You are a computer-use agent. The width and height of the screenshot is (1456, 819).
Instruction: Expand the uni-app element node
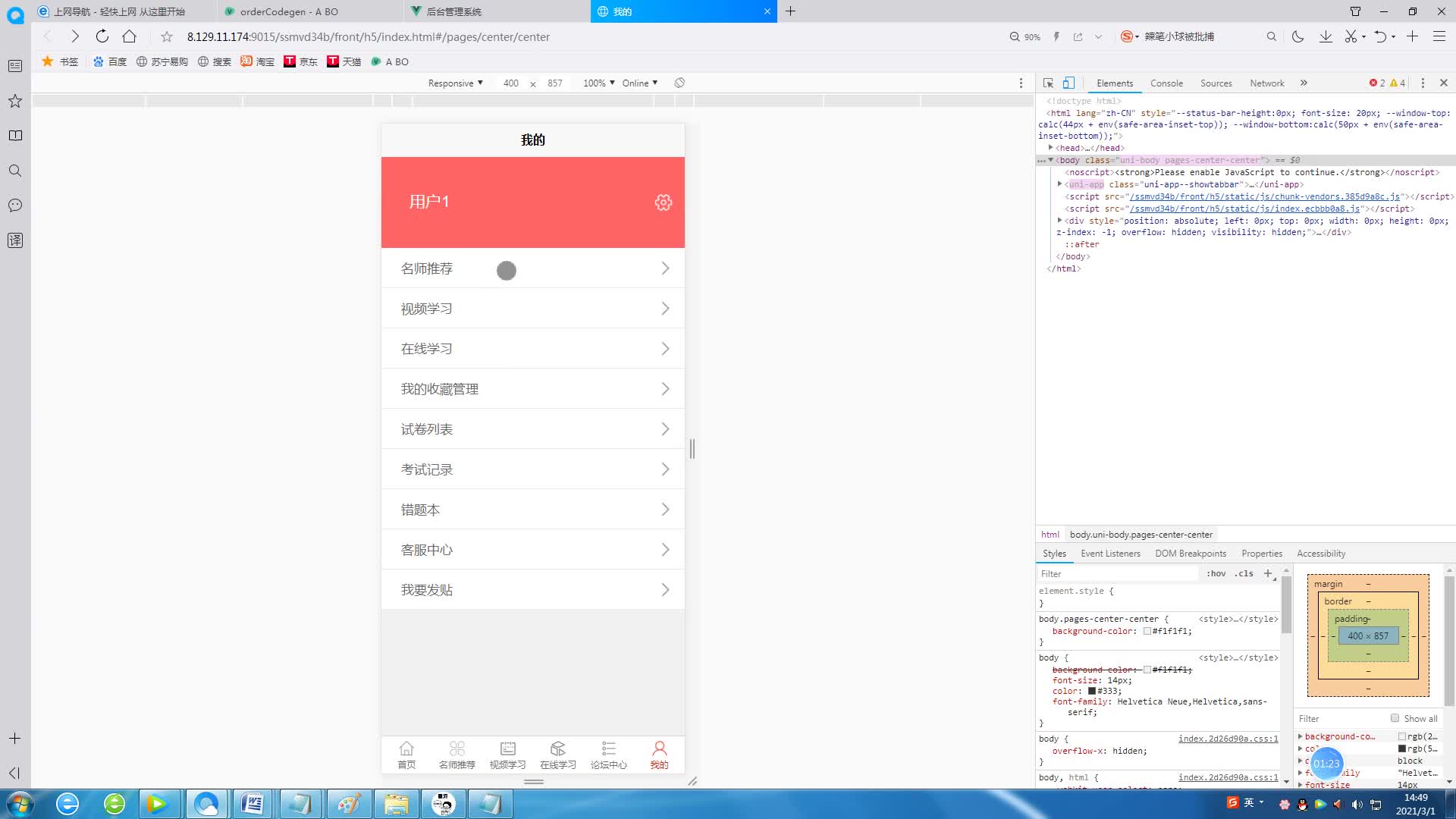click(x=1059, y=184)
